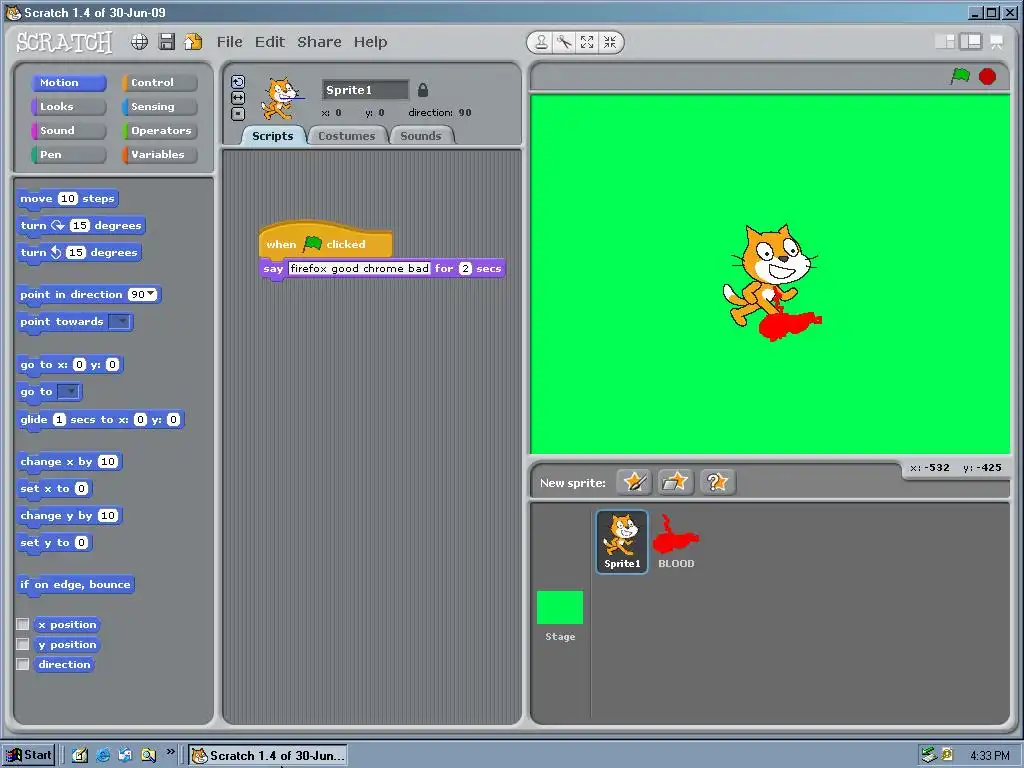This screenshot has width=1024, height=768.
Task: Select the Variables block category
Action: [x=159, y=155]
